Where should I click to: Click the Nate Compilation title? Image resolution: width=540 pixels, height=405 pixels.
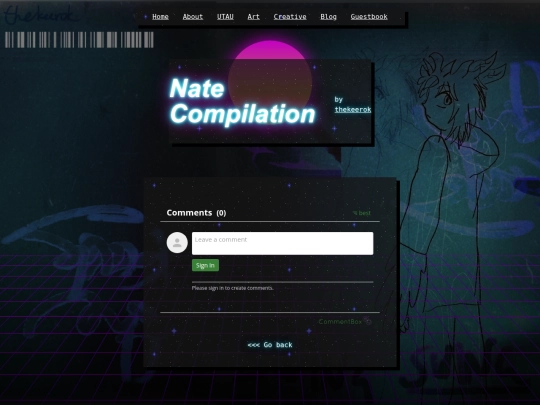click(242, 101)
